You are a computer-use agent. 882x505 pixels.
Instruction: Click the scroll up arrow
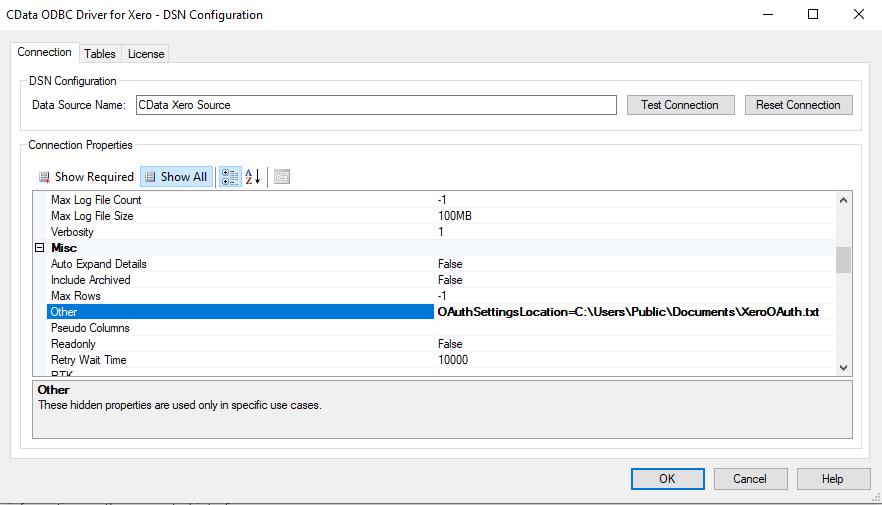pyautogui.click(x=843, y=200)
